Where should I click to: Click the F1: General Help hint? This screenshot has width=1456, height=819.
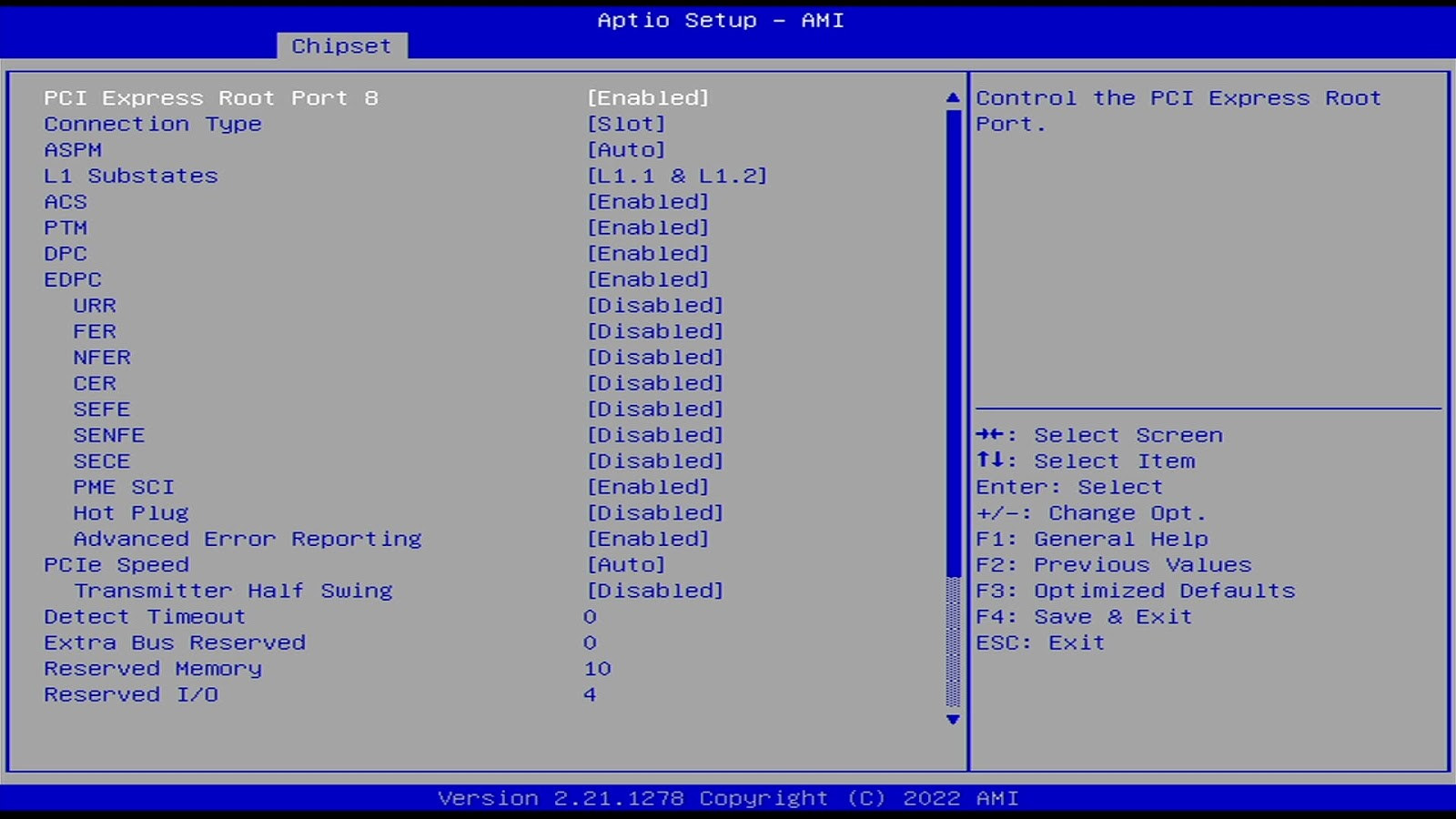[1092, 539]
